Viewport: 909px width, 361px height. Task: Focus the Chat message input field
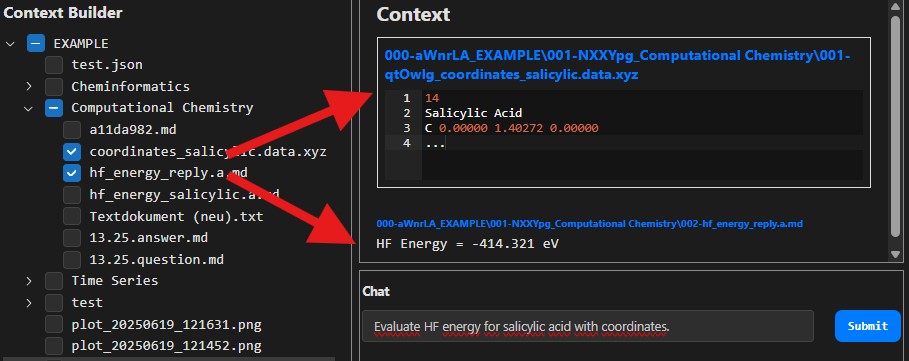588,326
